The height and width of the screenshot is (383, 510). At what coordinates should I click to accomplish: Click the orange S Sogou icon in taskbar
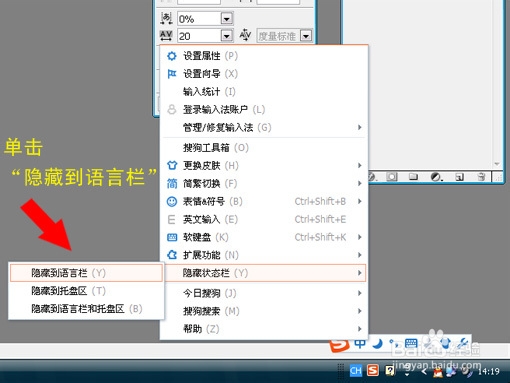pyautogui.click(x=373, y=370)
